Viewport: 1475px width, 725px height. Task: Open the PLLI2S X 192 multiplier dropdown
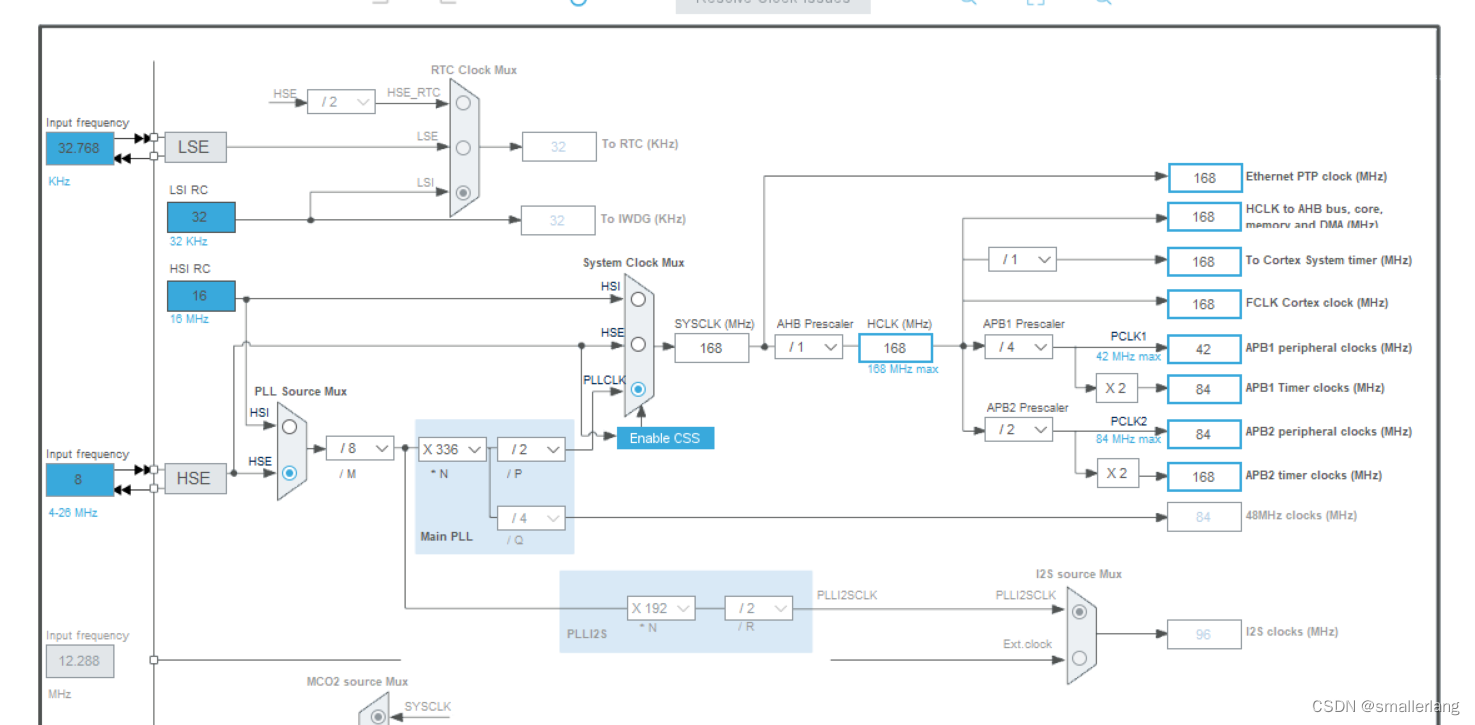click(x=661, y=607)
